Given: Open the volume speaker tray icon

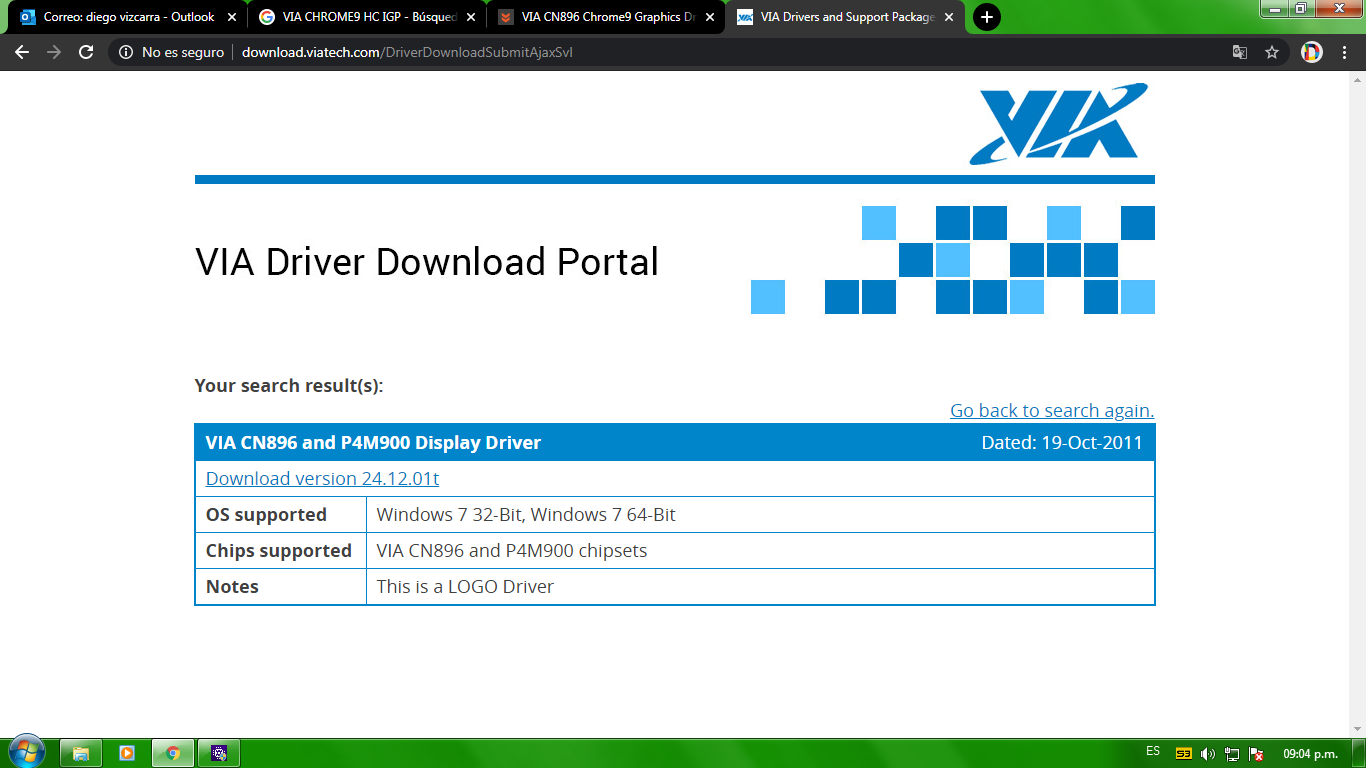Looking at the screenshot, I should click(x=1208, y=753).
